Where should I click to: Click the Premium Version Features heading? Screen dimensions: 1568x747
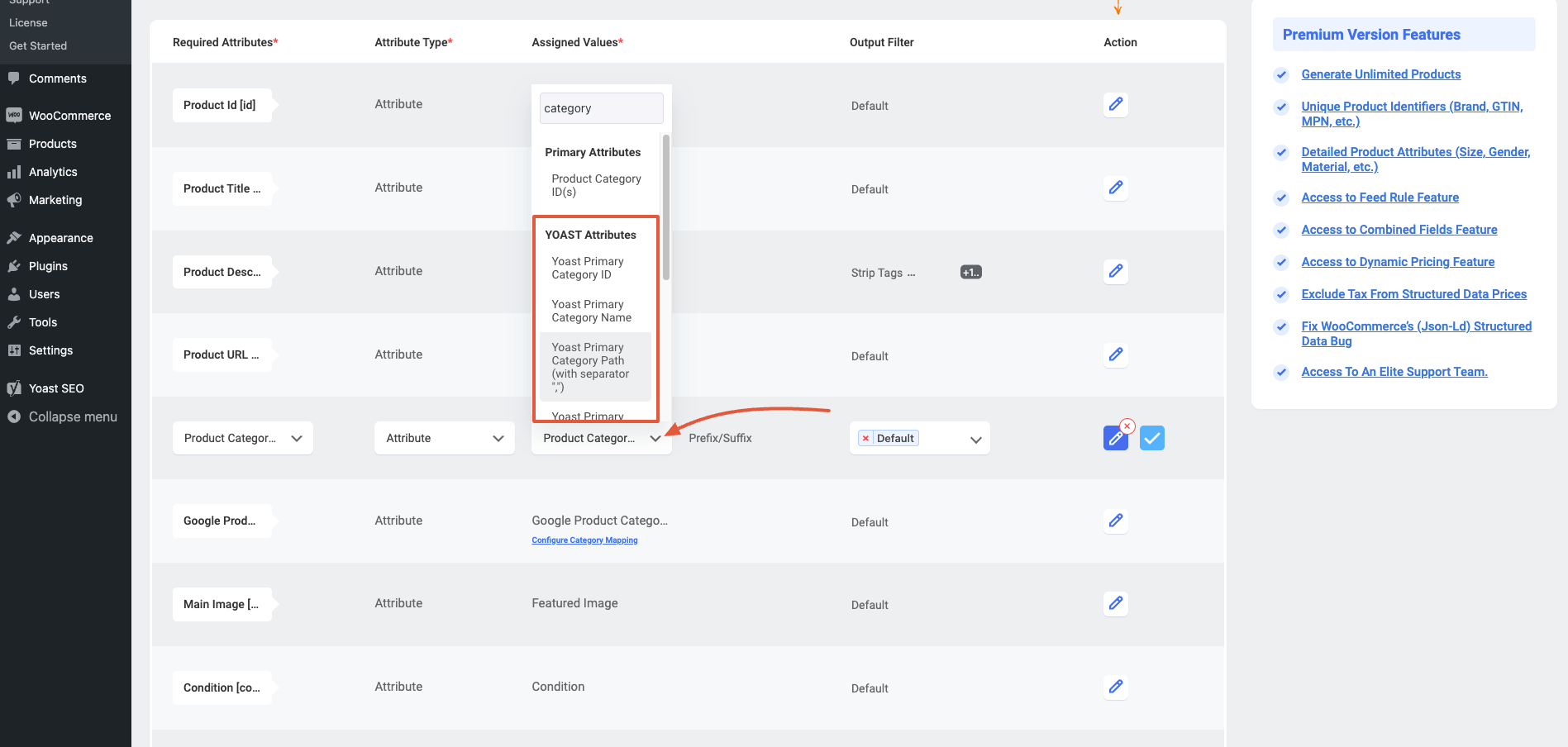tap(1371, 35)
